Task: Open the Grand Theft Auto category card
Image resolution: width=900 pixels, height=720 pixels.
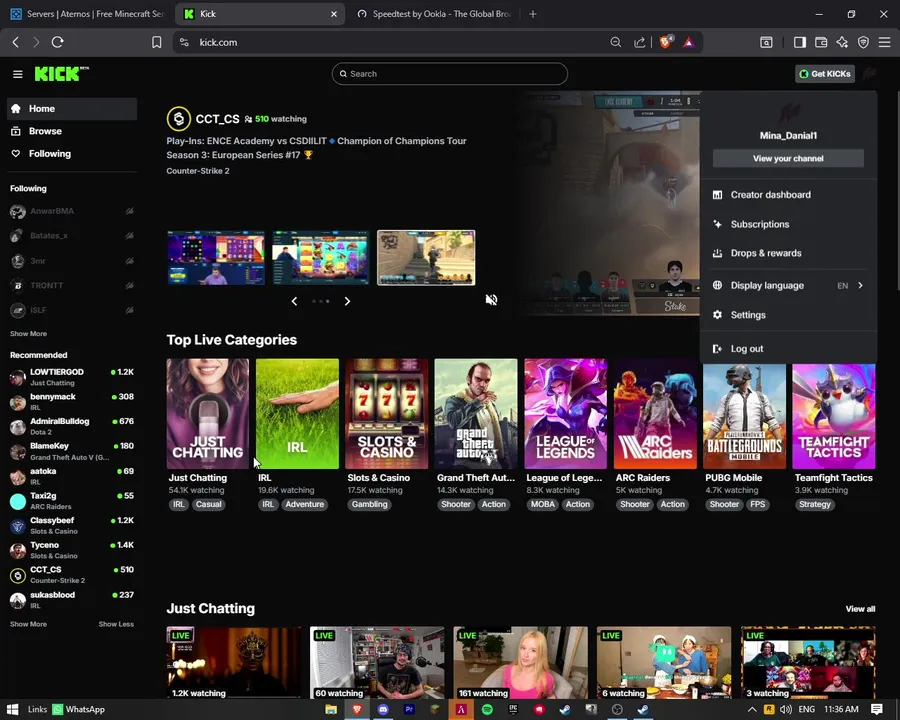Action: [x=476, y=414]
